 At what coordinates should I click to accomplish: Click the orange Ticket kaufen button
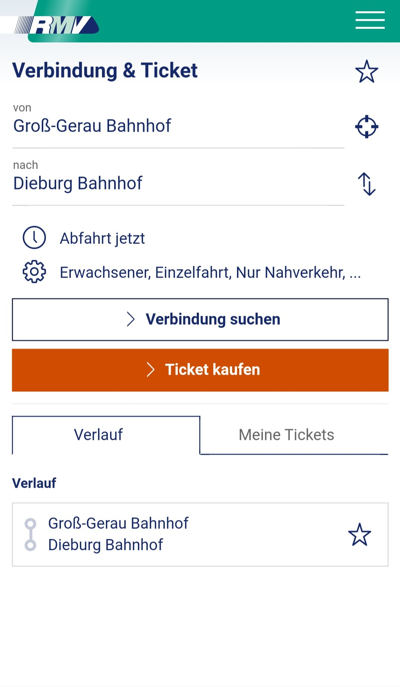pyautogui.click(x=200, y=370)
